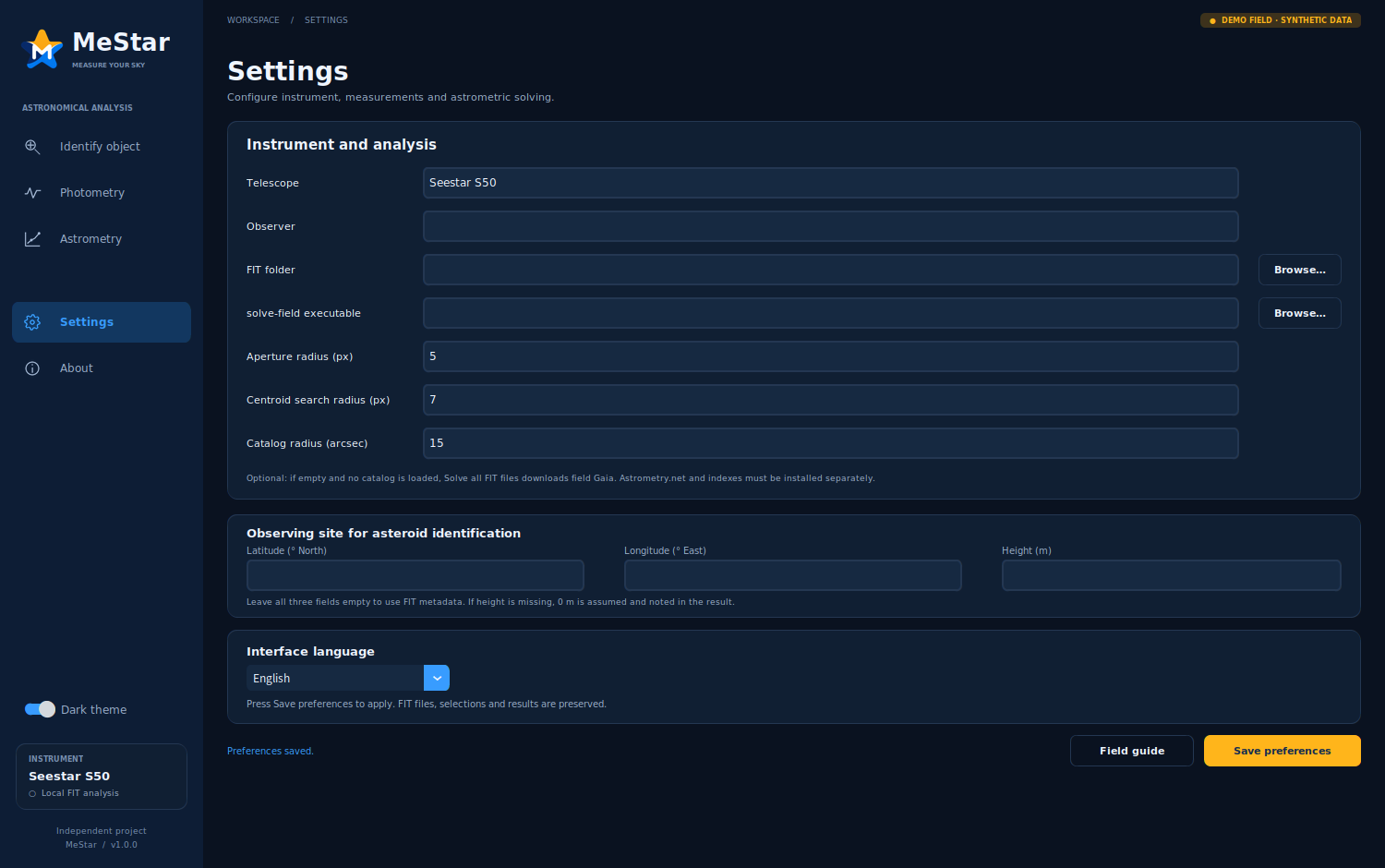
Task: Click the 'Instrument and analysis' heading
Action: [x=342, y=145]
